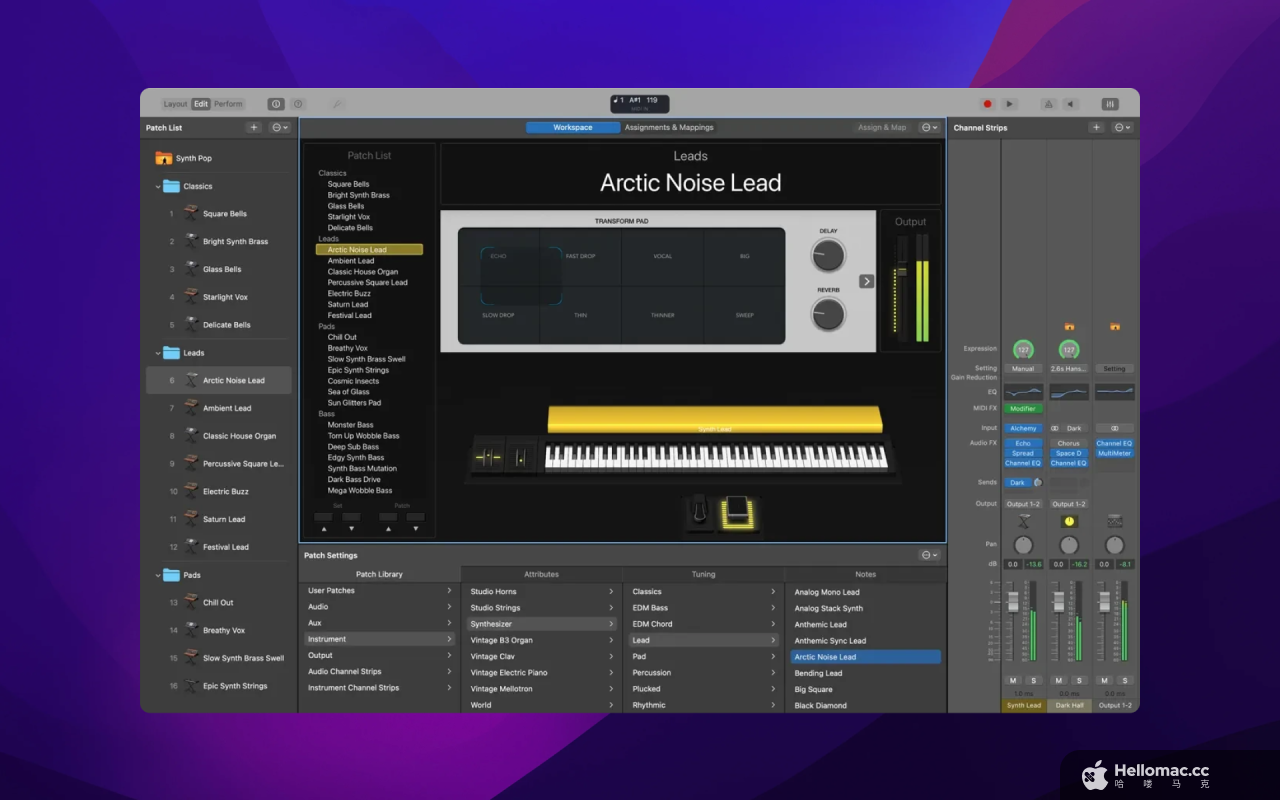Click the Synth Lead strip Pan knob
The width and height of the screenshot is (1280, 800).
point(1023,545)
